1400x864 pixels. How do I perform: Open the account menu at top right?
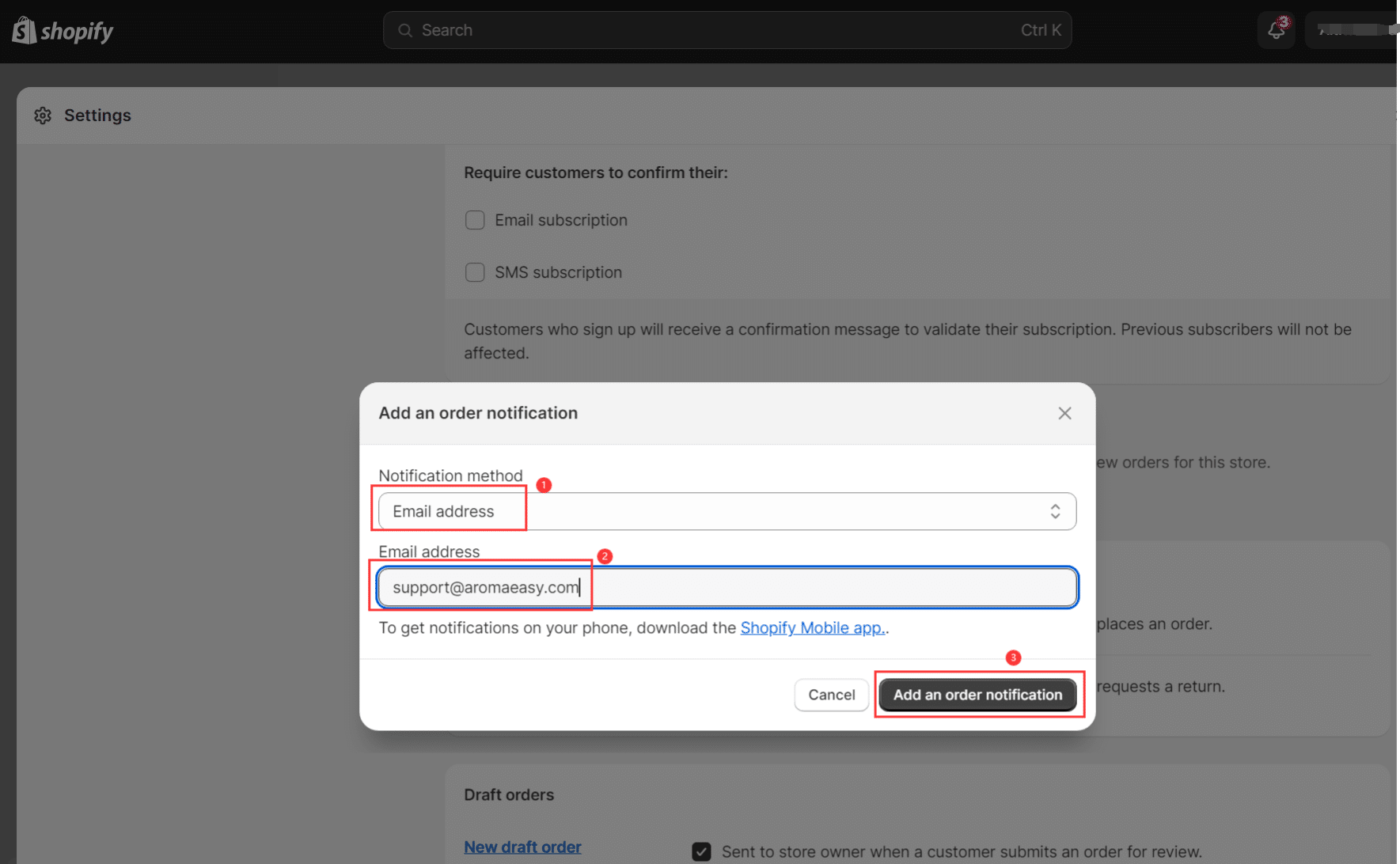pos(1353,30)
